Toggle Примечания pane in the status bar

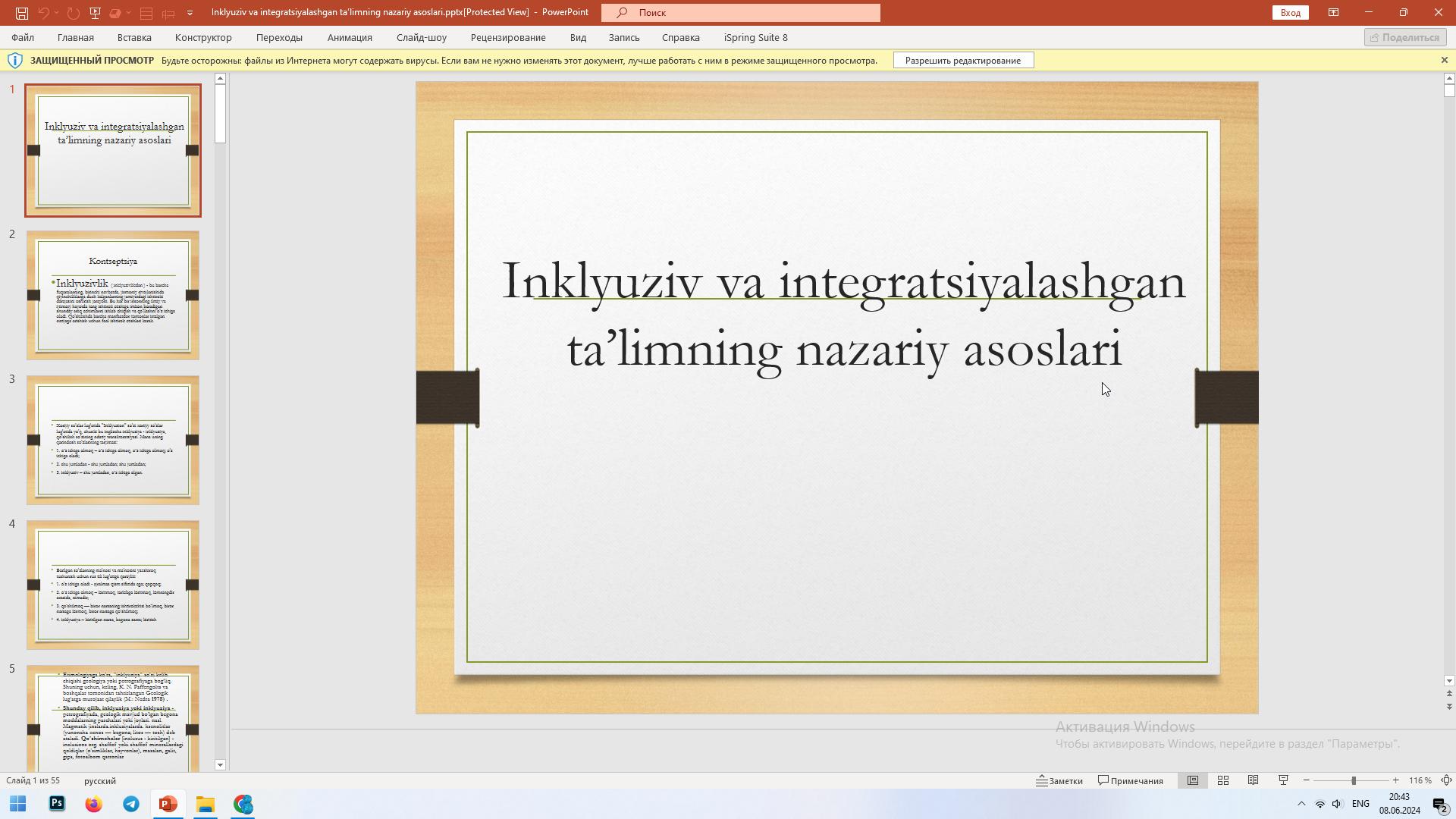pos(1130,780)
